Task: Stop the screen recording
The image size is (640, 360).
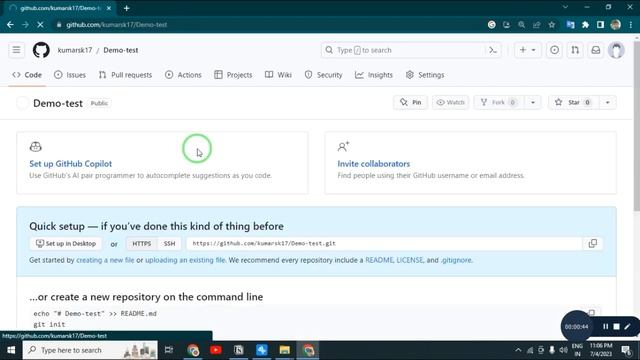Action: (616, 327)
